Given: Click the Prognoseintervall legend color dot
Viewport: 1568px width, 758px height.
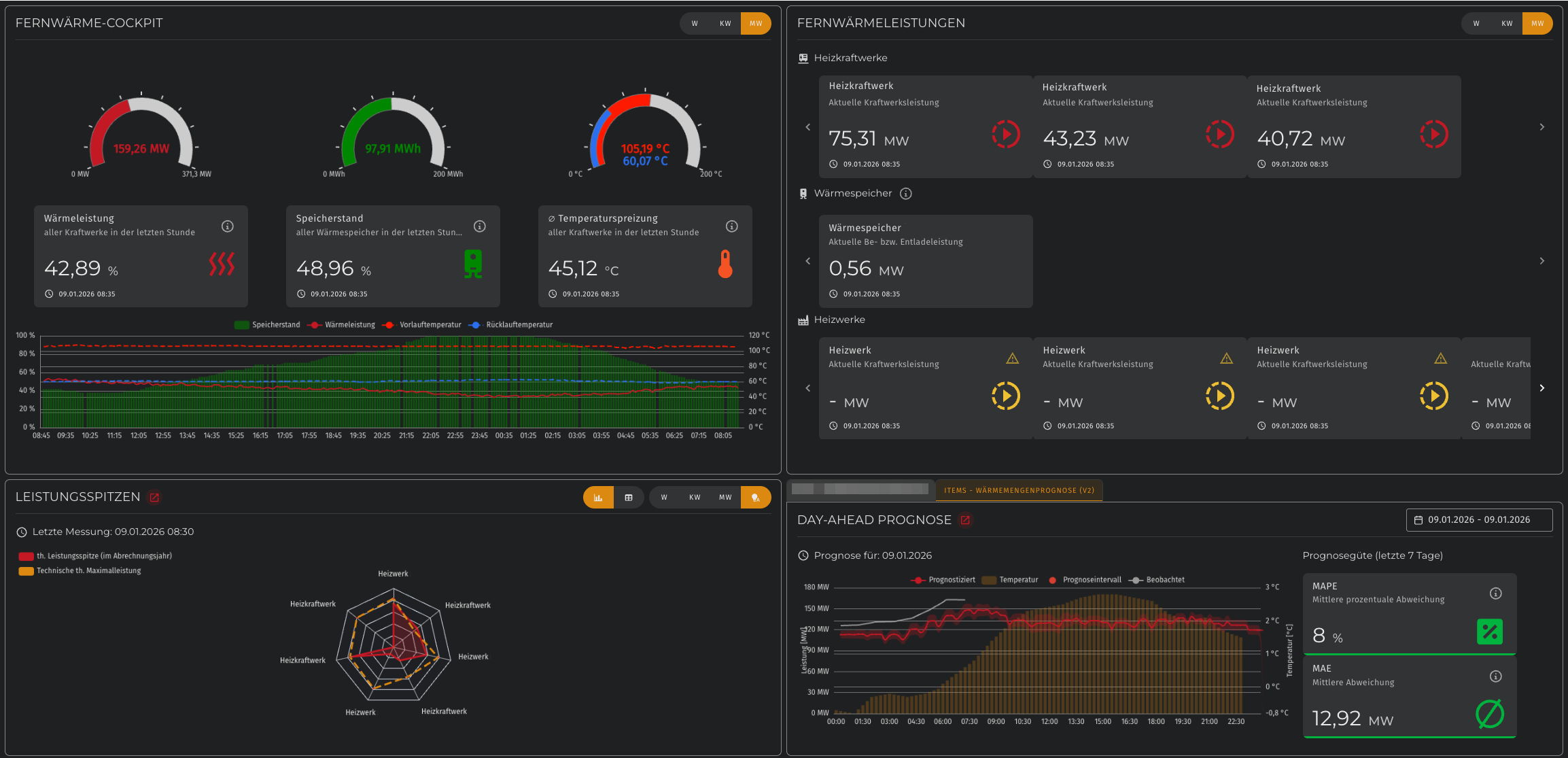Looking at the screenshot, I should (x=1053, y=581).
